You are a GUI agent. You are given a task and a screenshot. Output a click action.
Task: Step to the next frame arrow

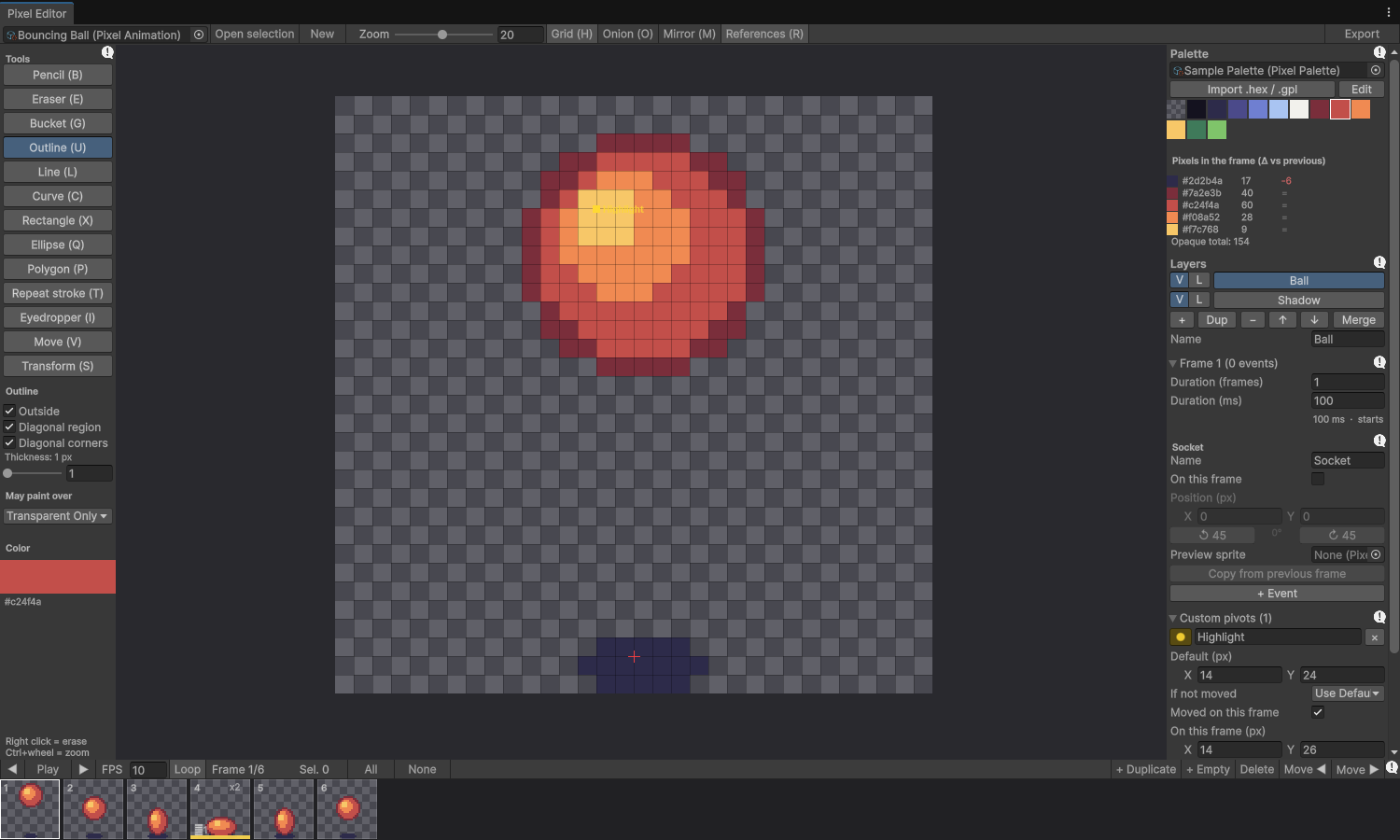tap(83, 769)
